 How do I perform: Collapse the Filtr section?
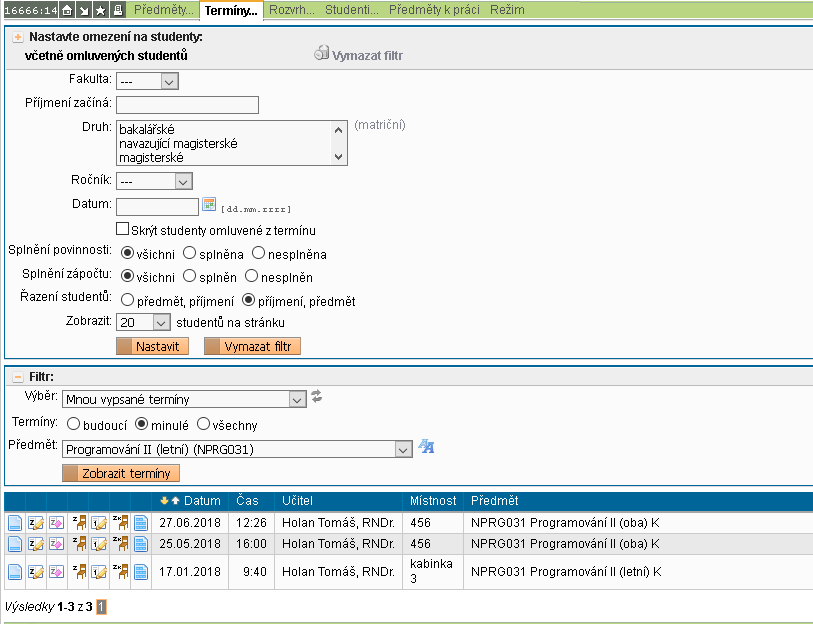click(x=17, y=377)
